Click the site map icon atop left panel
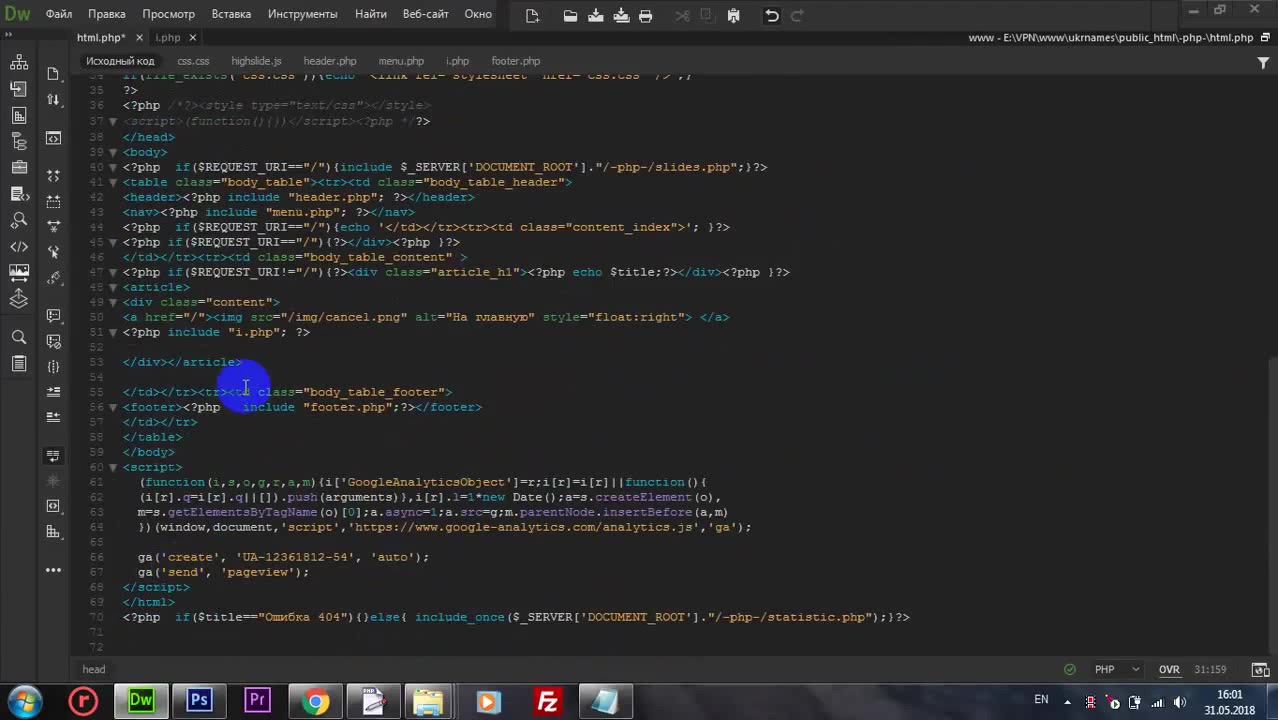This screenshot has width=1278, height=720. coord(19,63)
